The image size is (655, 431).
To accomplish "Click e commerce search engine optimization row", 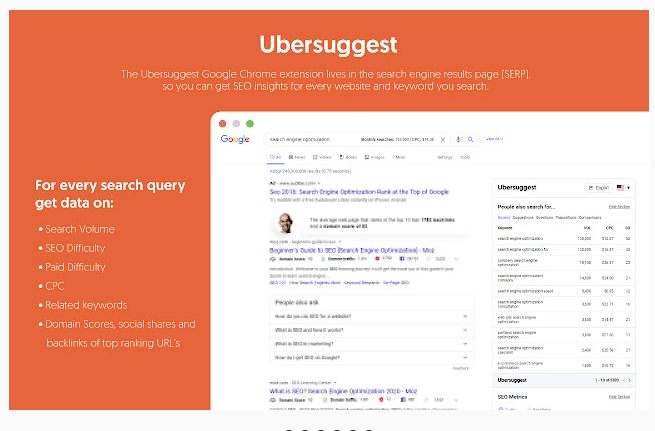I will [564, 365].
